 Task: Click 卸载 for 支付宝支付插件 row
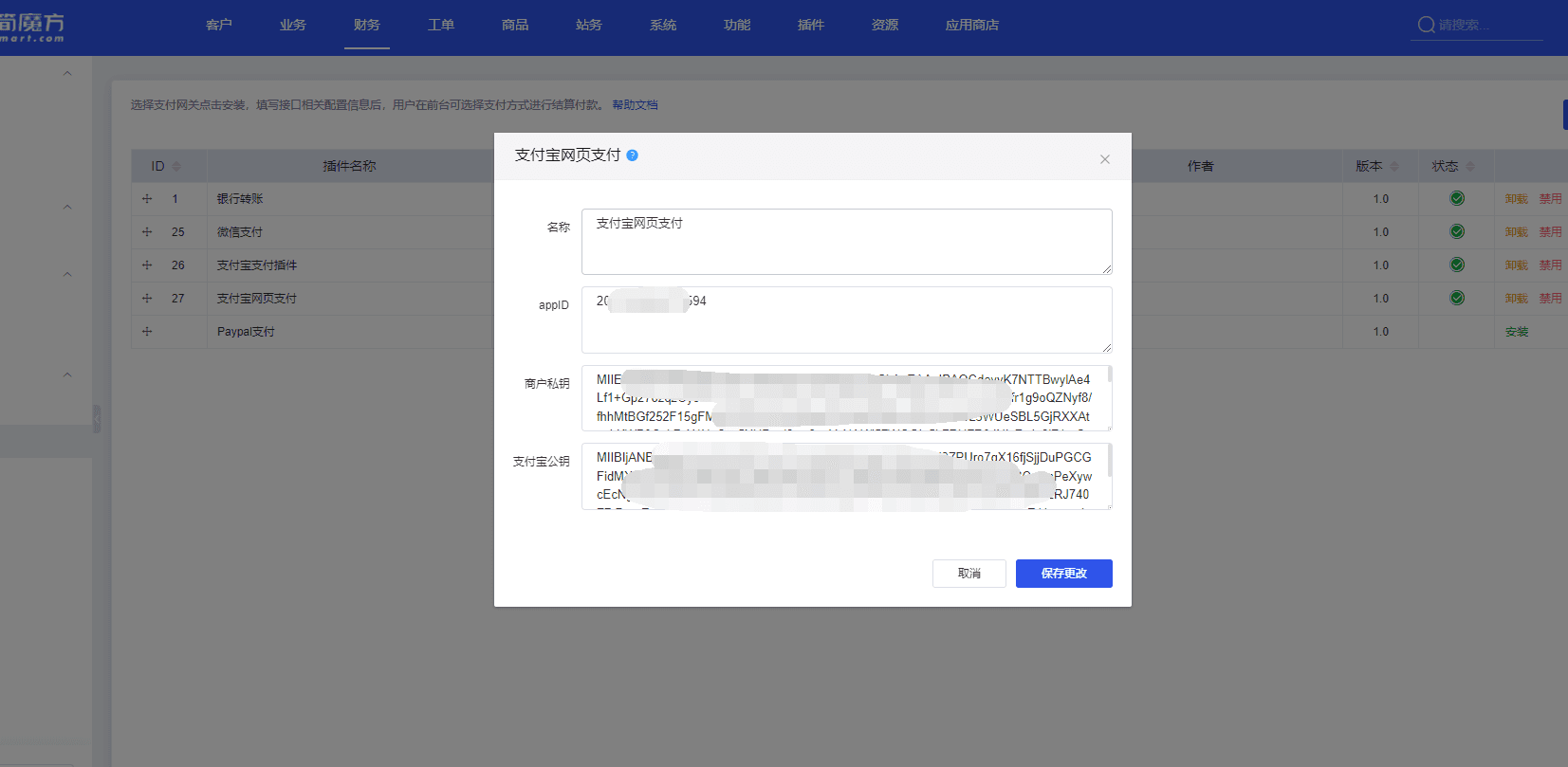pyautogui.click(x=1517, y=265)
